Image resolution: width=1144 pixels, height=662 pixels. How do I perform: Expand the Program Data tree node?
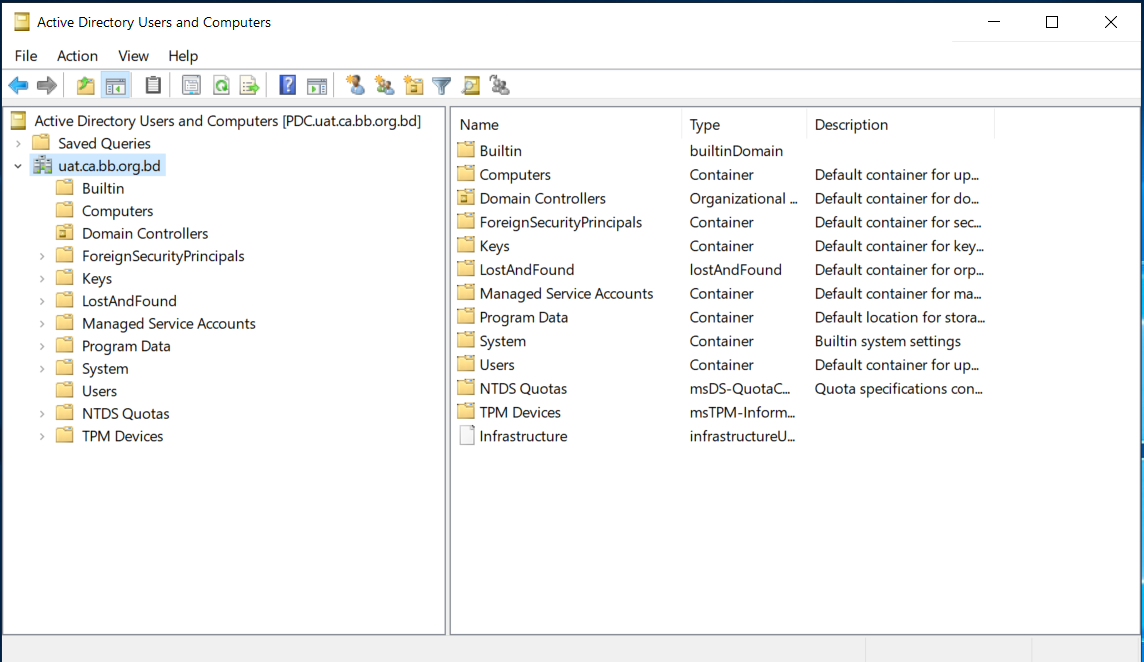pos(42,347)
